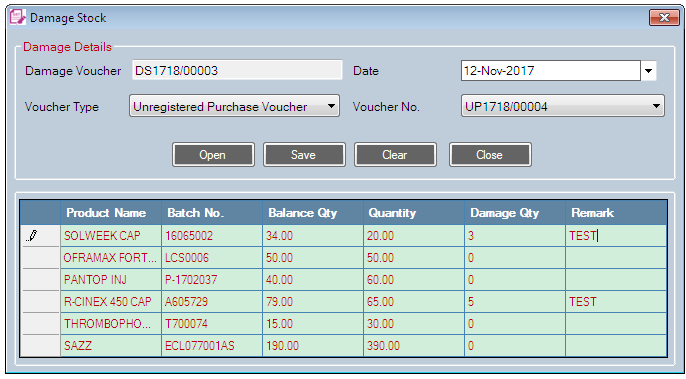This screenshot has width=686, height=379.
Task: Close the Damage Stock window
Action: coord(664,18)
